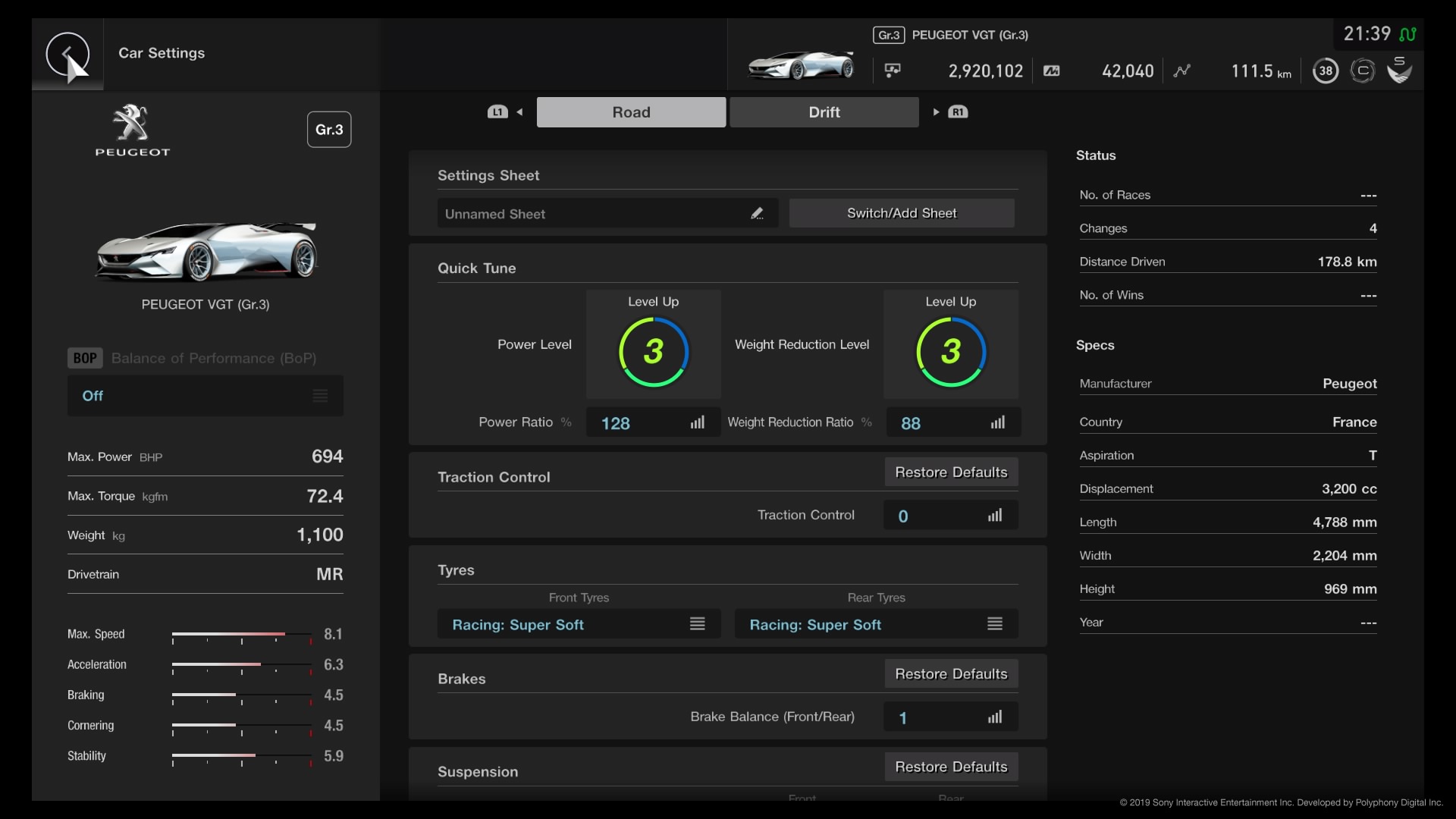Click the Stability 5.9 rating
Image resolution: width=1456 pixels, height=819 pixels.
tap(333, 756)
